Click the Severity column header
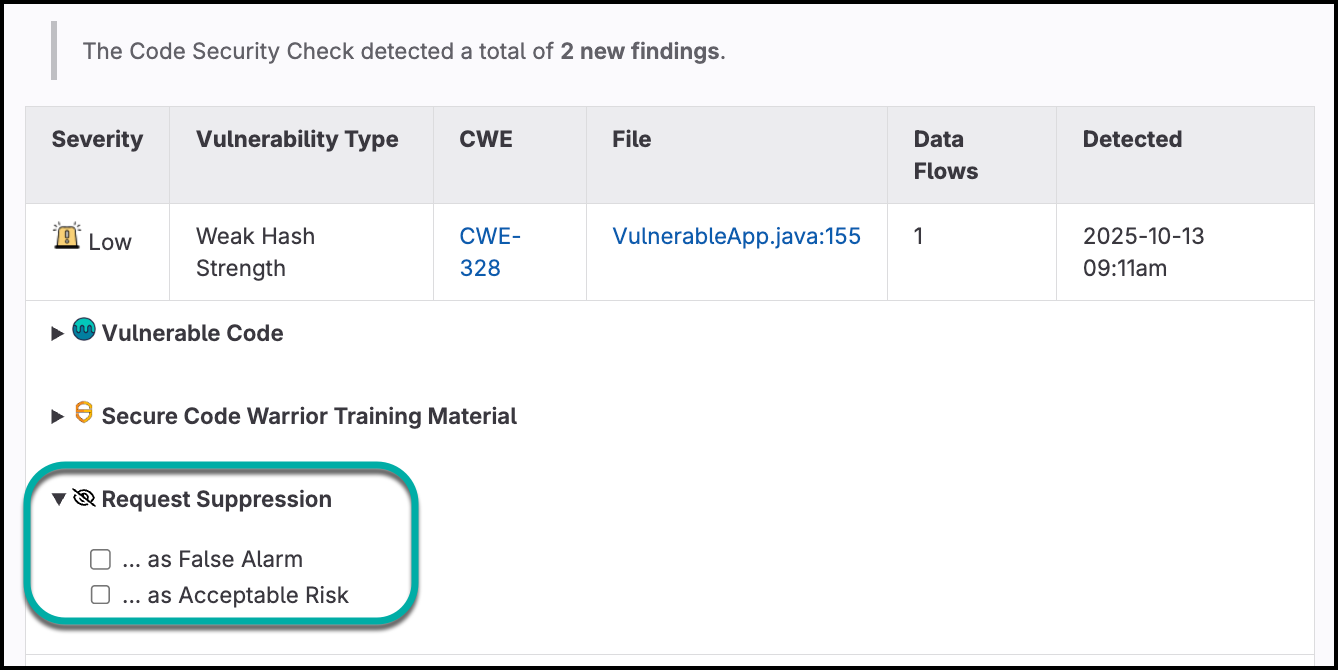This screenshot has width=1338, height=670. tap(97, 139)
